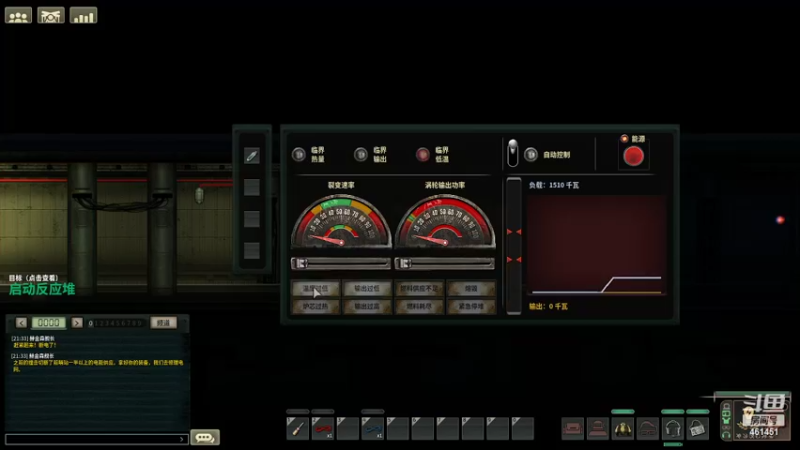Click next radio channel arrow
Image resolution: width=800 pixels, height=450 pixels.
(77, 323)
